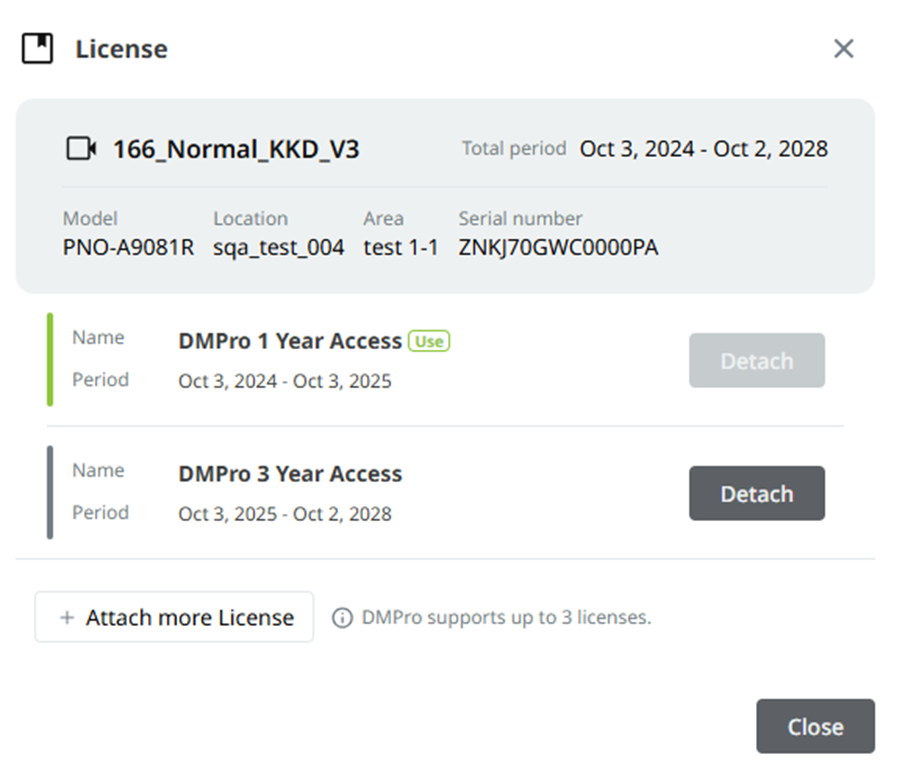The width and height of the screenshot is (908, 777).
Task: Close the License dialog with X icon
Action: tap(843, 49)
